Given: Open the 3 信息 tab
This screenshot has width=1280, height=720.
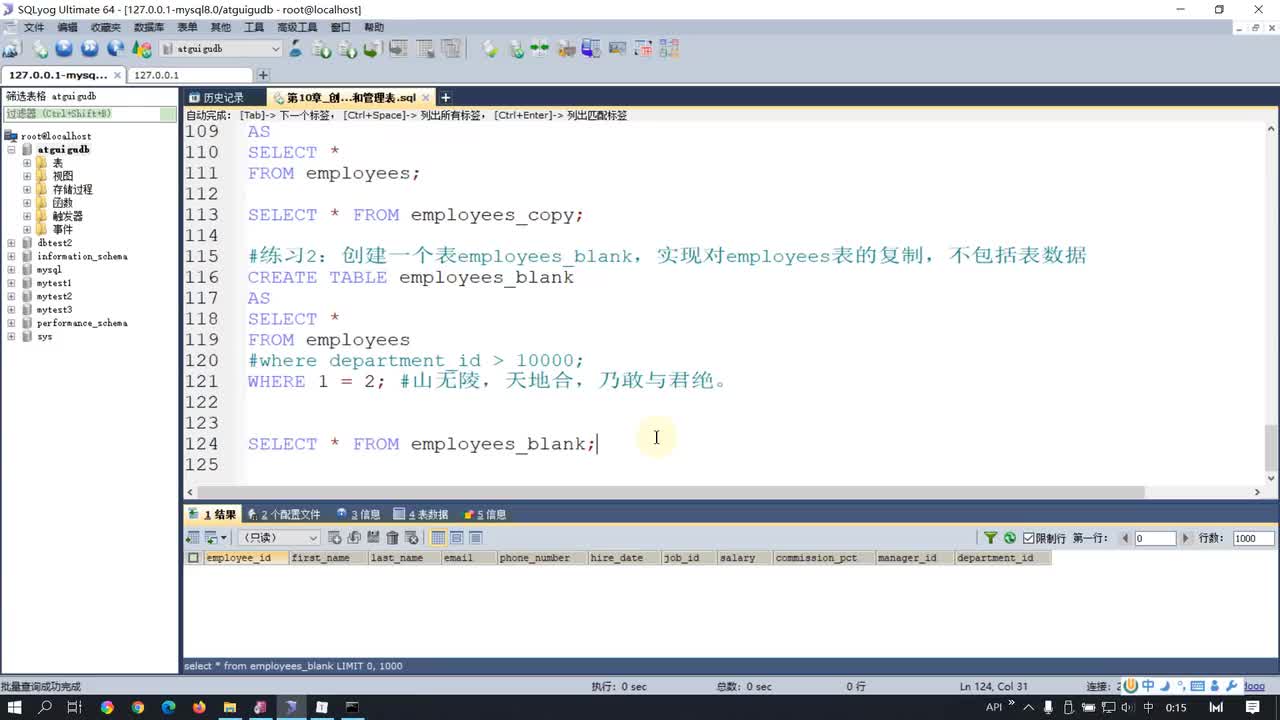Looking at the screenshot, I should 358,514.
